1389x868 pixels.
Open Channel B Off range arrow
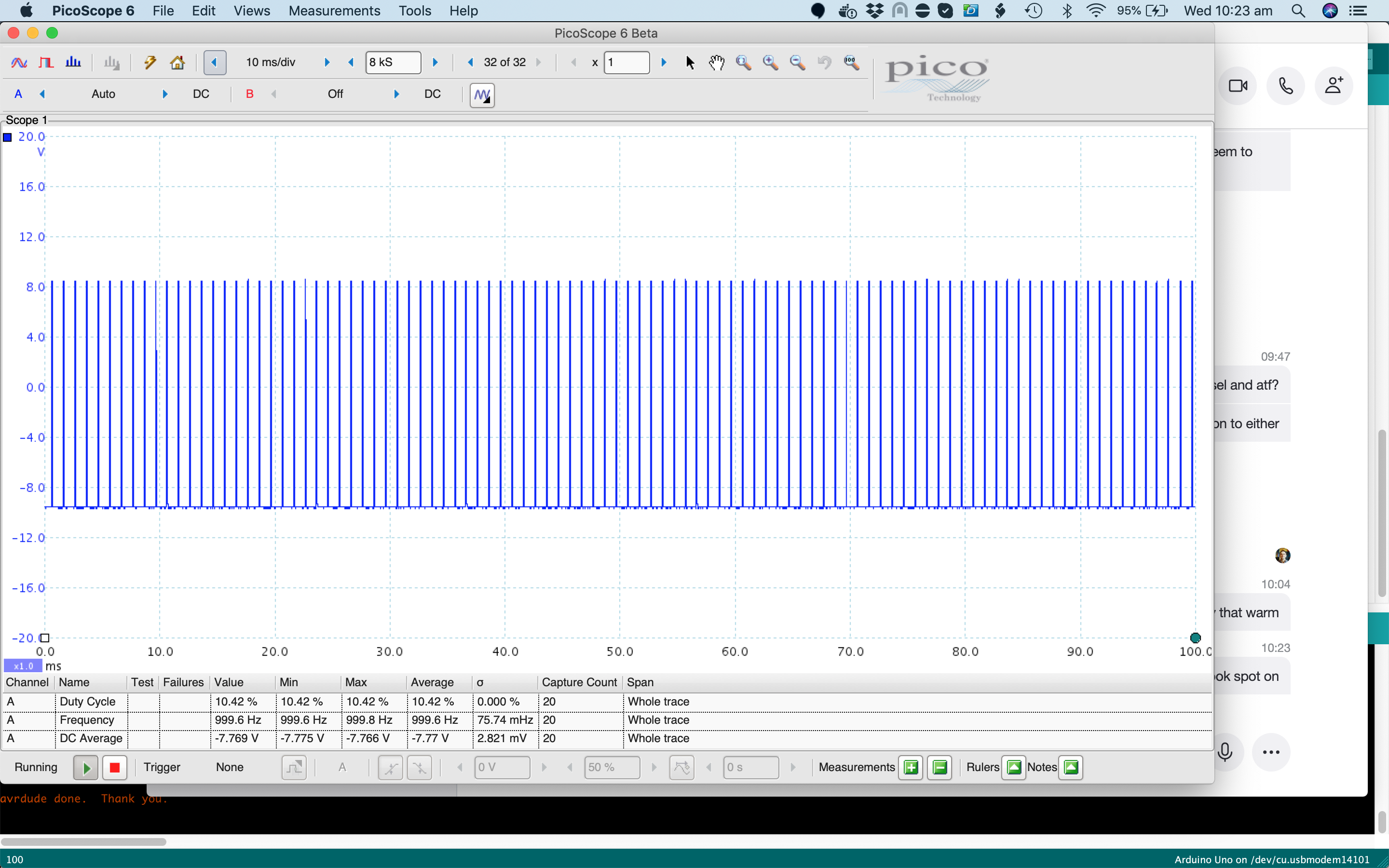click(396, 94)
